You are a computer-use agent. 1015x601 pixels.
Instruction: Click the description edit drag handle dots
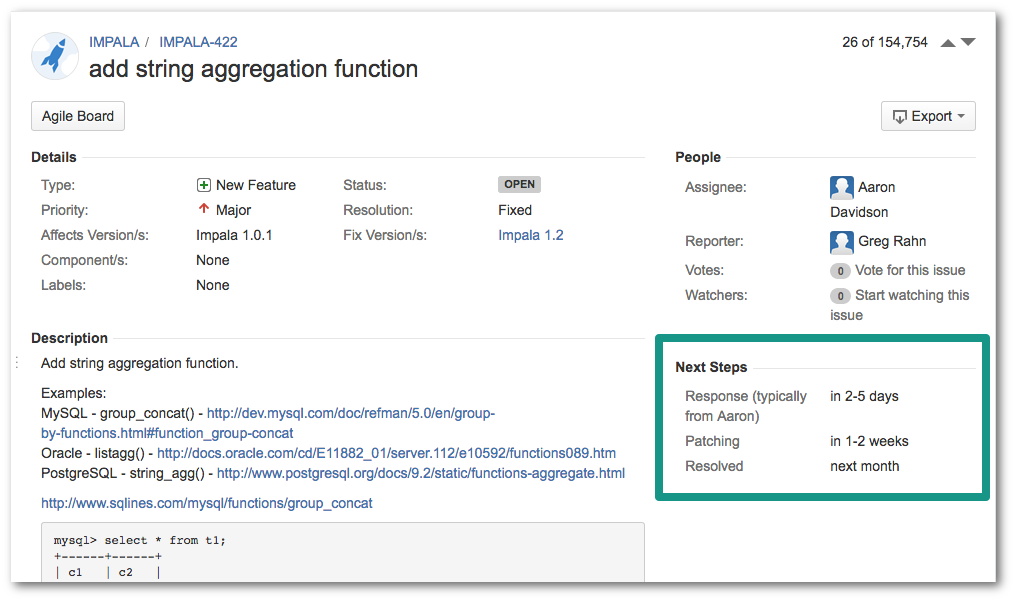[x=17, y=363]
